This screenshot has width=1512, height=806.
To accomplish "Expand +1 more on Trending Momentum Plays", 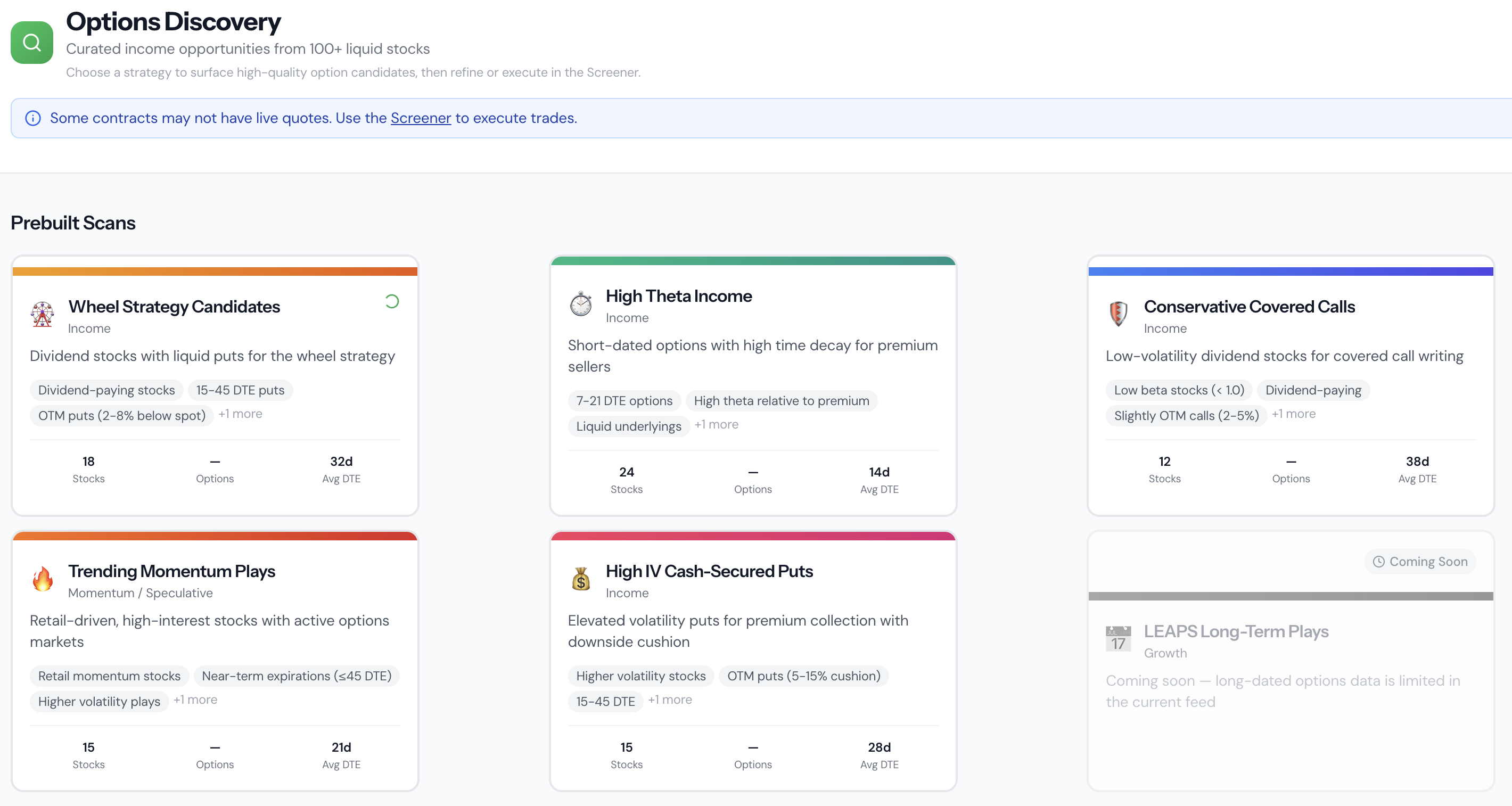I will point(195,699).
